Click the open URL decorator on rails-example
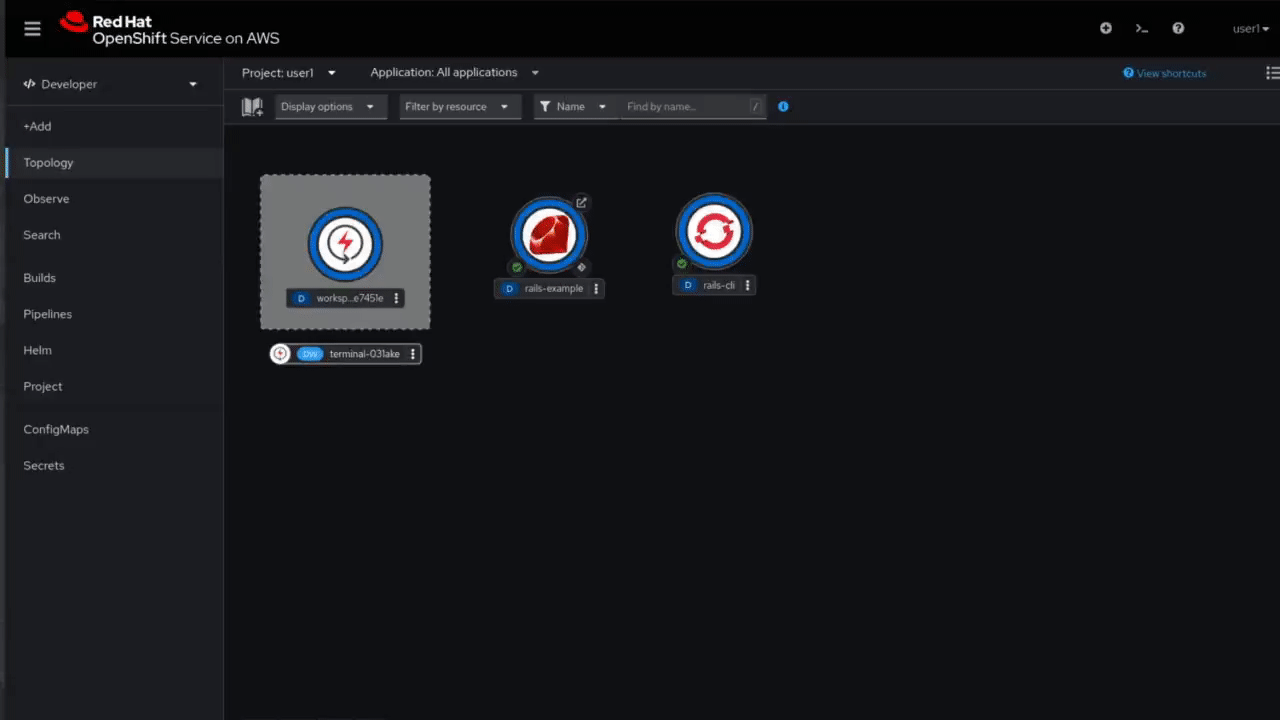Image resolution: width=1280 pixels, height=720 pixels. tap(581, 202)
